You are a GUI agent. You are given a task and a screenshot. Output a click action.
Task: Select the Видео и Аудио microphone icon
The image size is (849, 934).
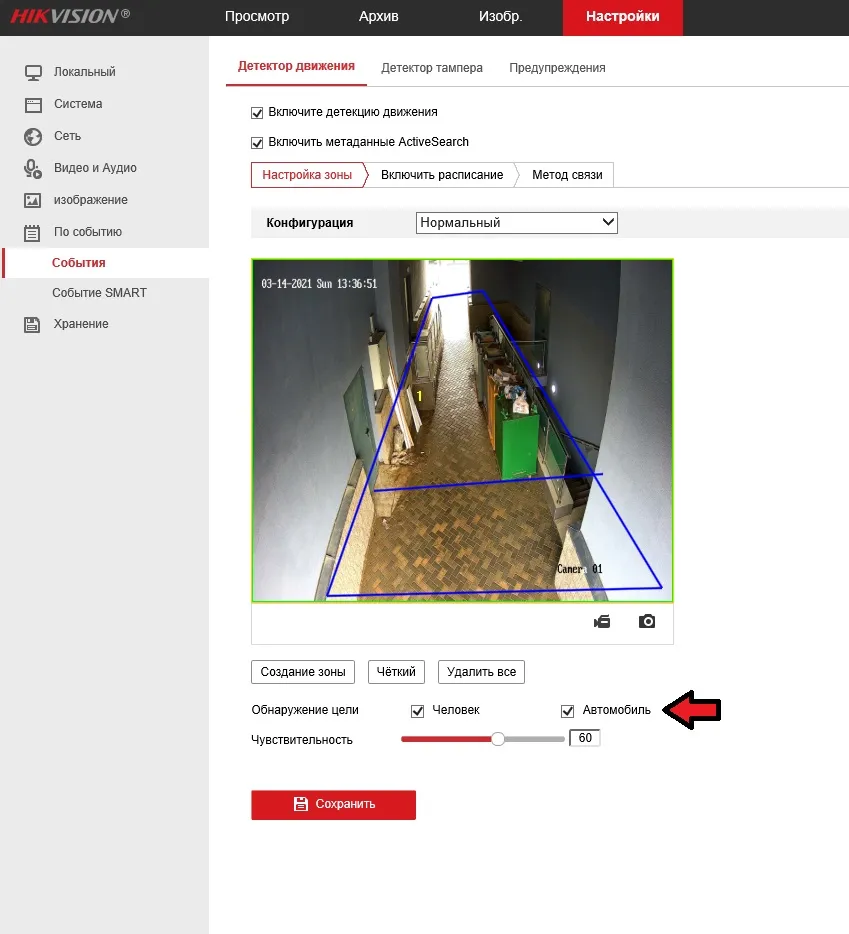click(32, 168)
